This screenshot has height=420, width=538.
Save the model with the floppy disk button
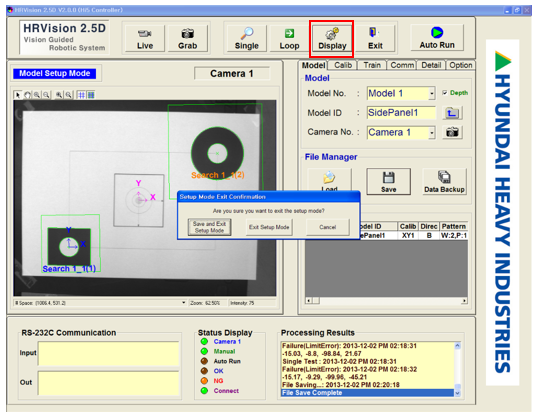pyautogui.click(x=388, y=182)
